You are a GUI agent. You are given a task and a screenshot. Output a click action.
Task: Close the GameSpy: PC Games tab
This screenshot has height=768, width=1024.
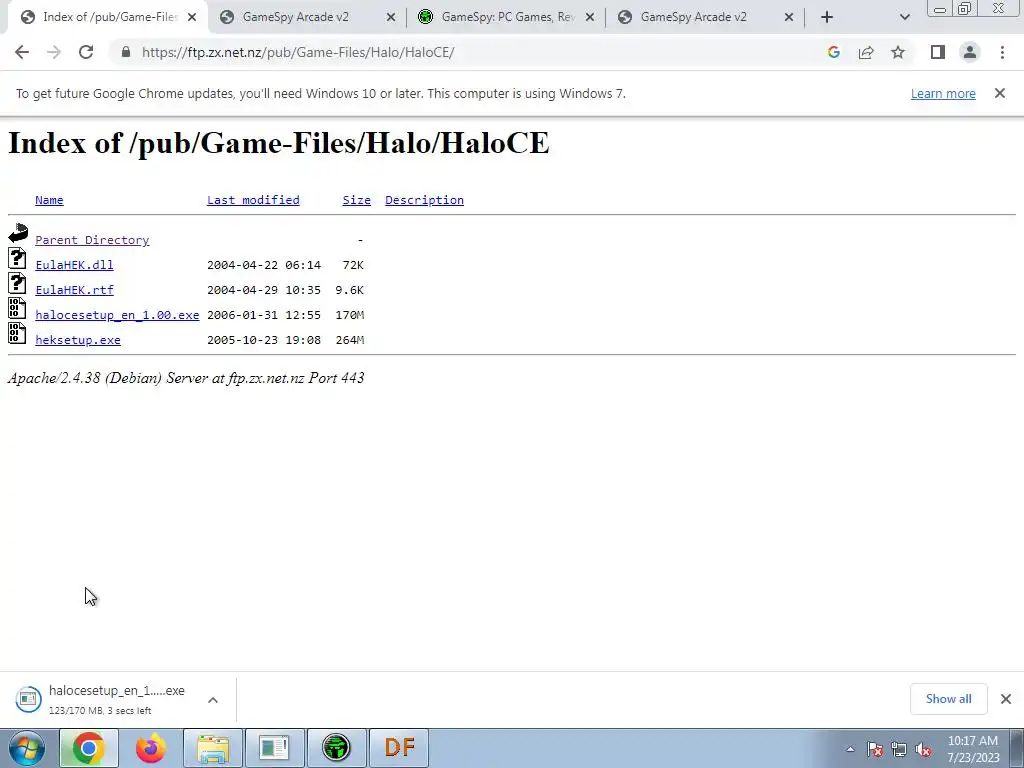590,17
